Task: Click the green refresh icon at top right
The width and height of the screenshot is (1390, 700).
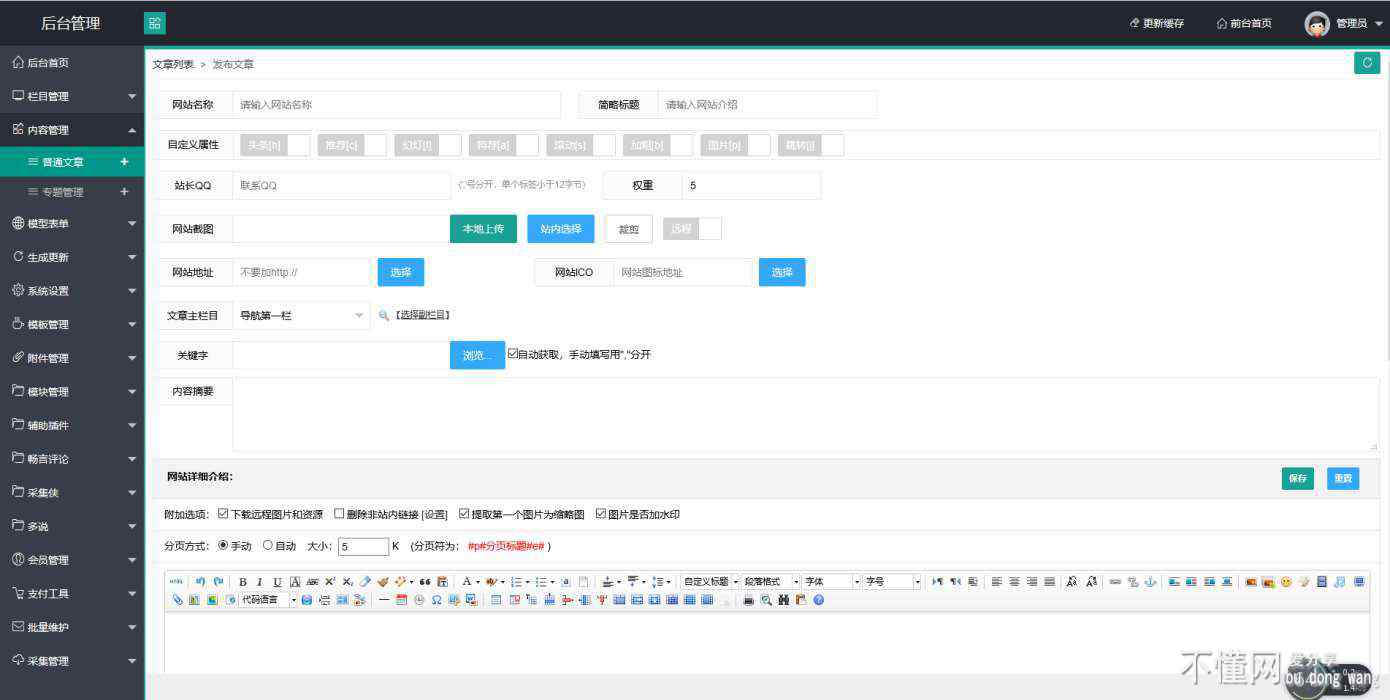Action: (1366, 63)
